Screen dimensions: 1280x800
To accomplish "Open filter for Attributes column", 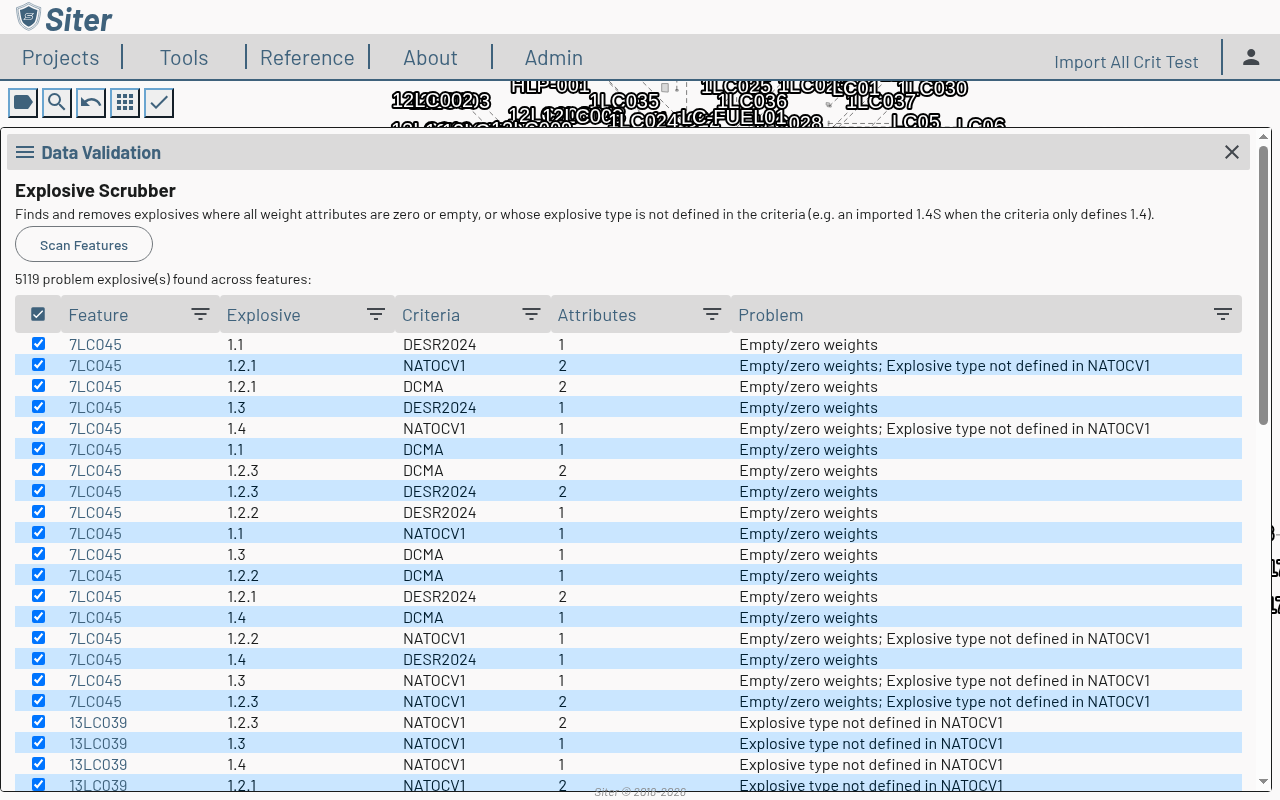I will pyautogui.click(x=712, y=314).
